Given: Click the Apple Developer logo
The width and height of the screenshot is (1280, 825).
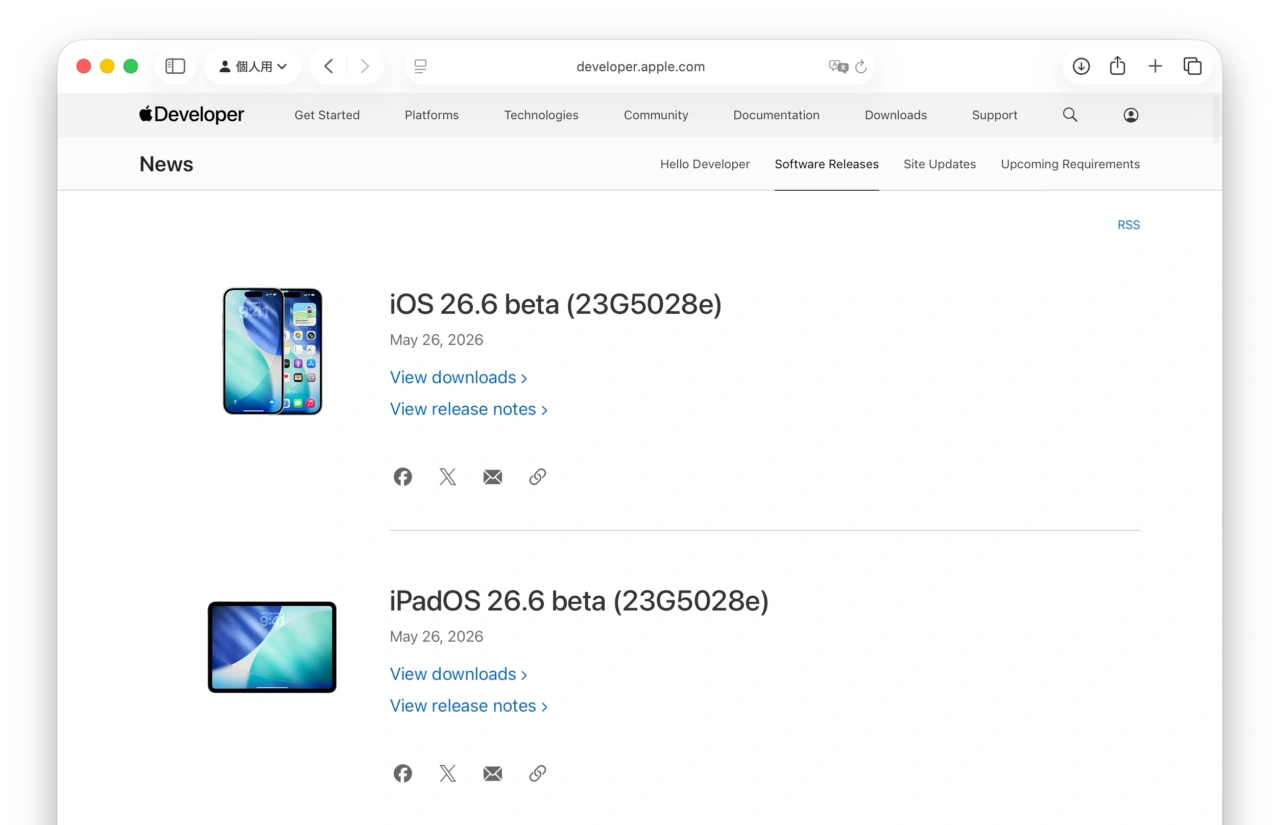Looking at the screenshot, I should pos(191,115).
